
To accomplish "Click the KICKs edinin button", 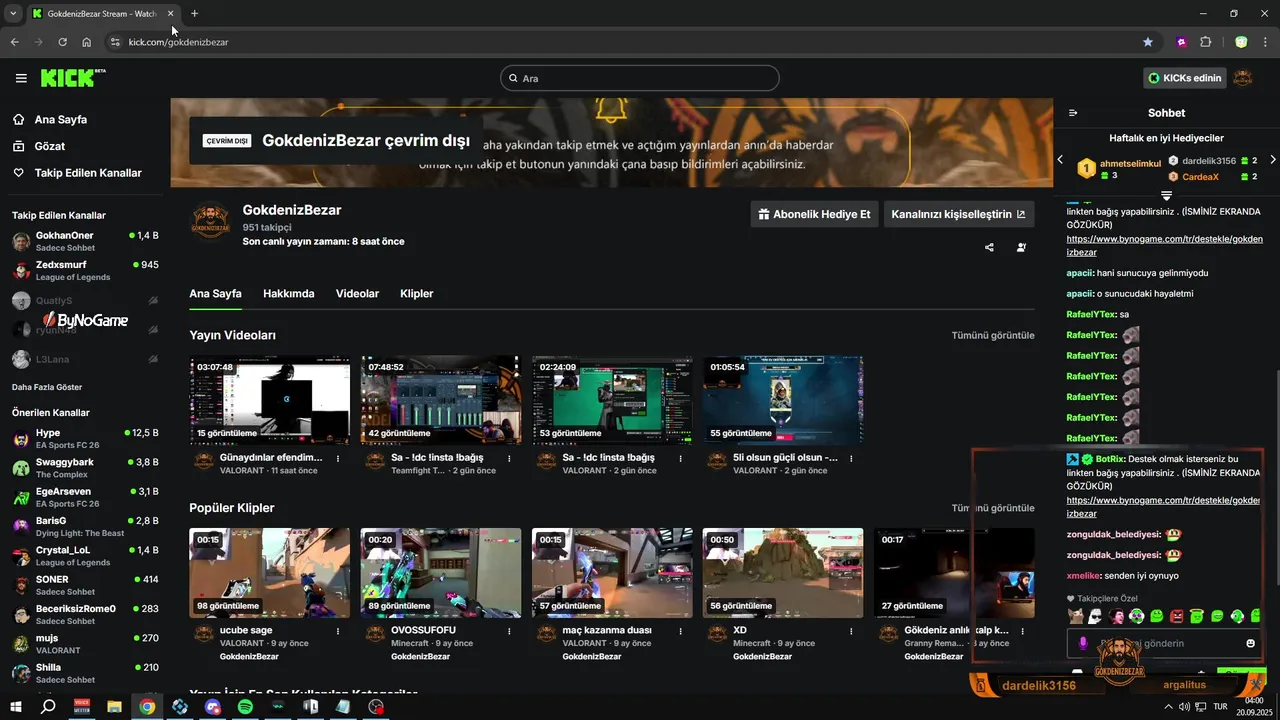I will tap(1185, 78).
